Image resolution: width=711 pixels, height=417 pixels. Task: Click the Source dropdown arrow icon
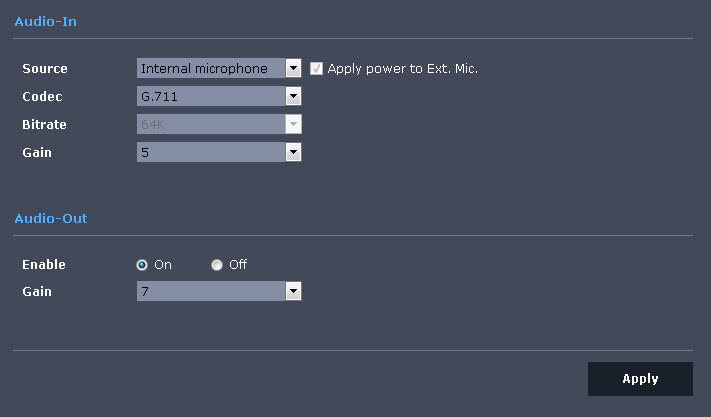(x=293, y=68)
